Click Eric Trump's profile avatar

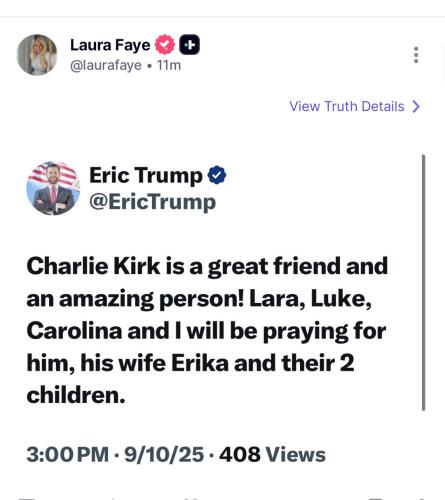coord(53,188)
